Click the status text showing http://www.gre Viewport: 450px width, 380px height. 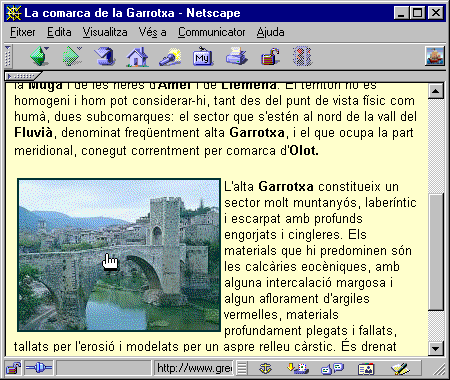tap(194, 368)
